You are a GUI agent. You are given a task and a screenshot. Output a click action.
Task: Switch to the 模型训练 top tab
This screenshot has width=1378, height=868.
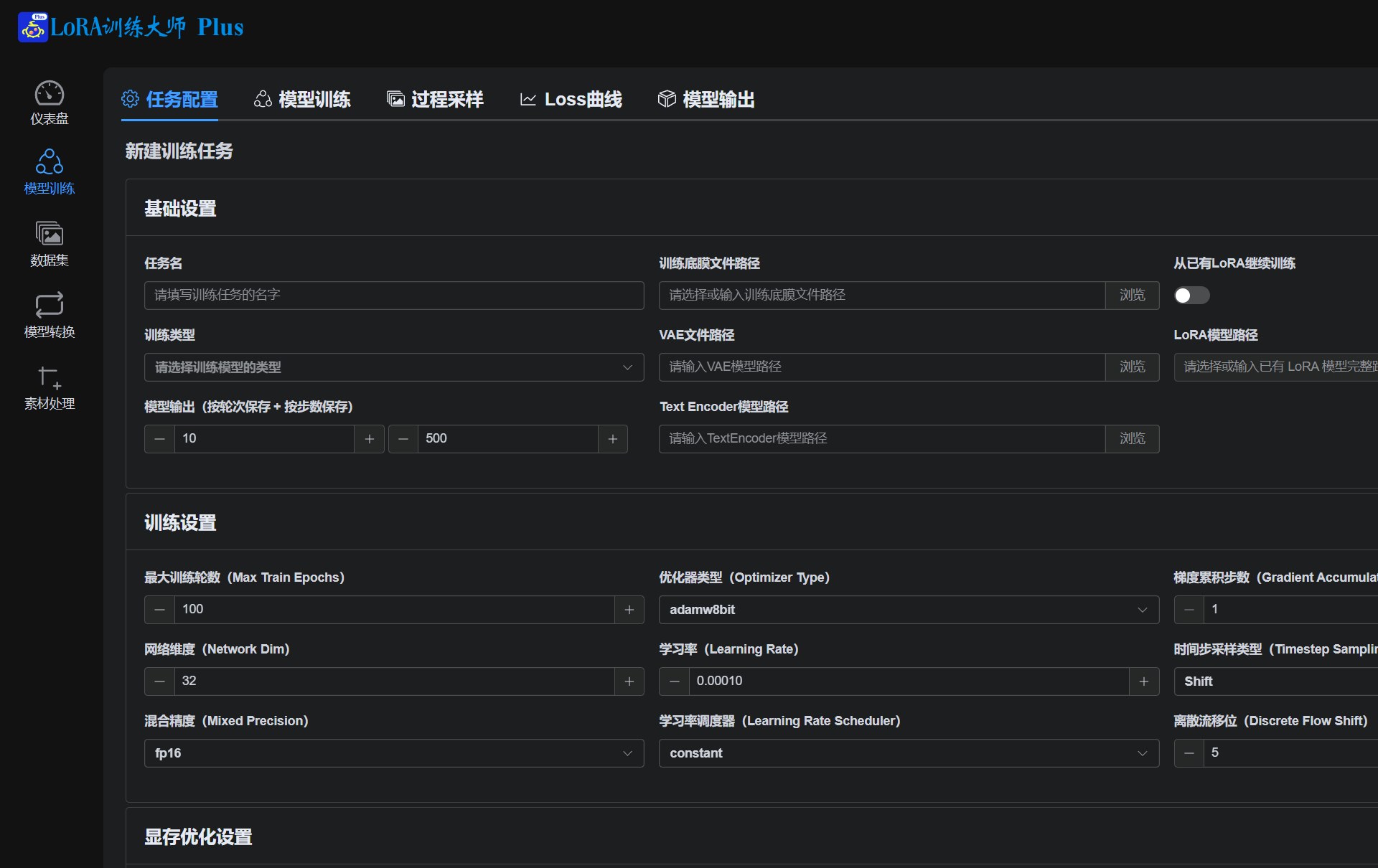302,99
